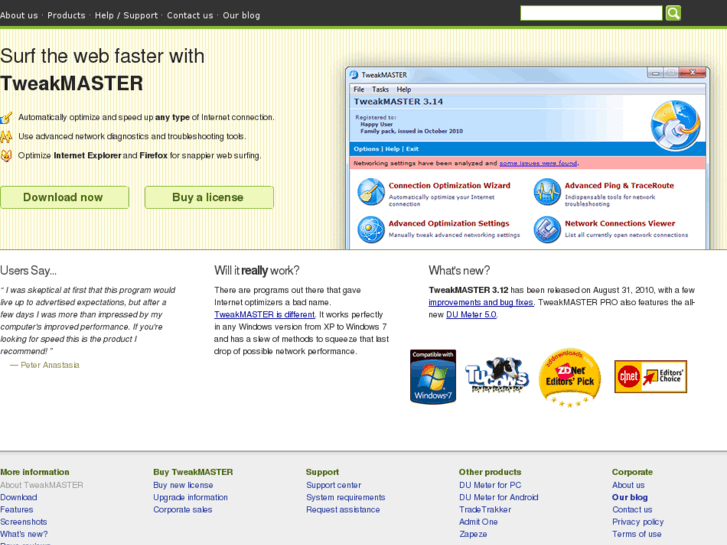Click the some issues were found link
Image resolution: width=727 pixels, height=545 pixels.
click(x=538, y=163)
